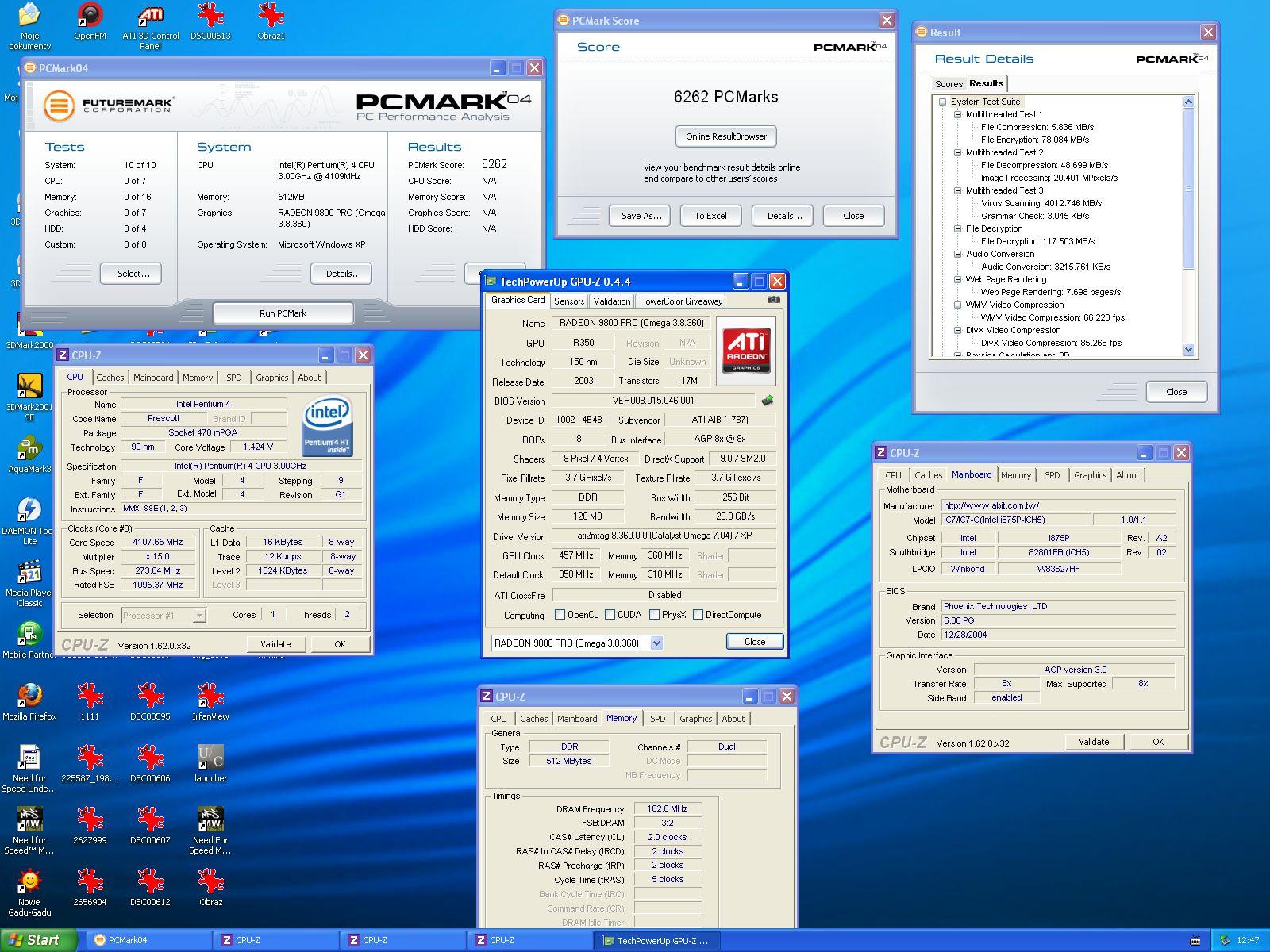Open PowerColor Giveaway tab in GPU-Z
Viewport: 1270px width, 952px height.
pos(681,301)
